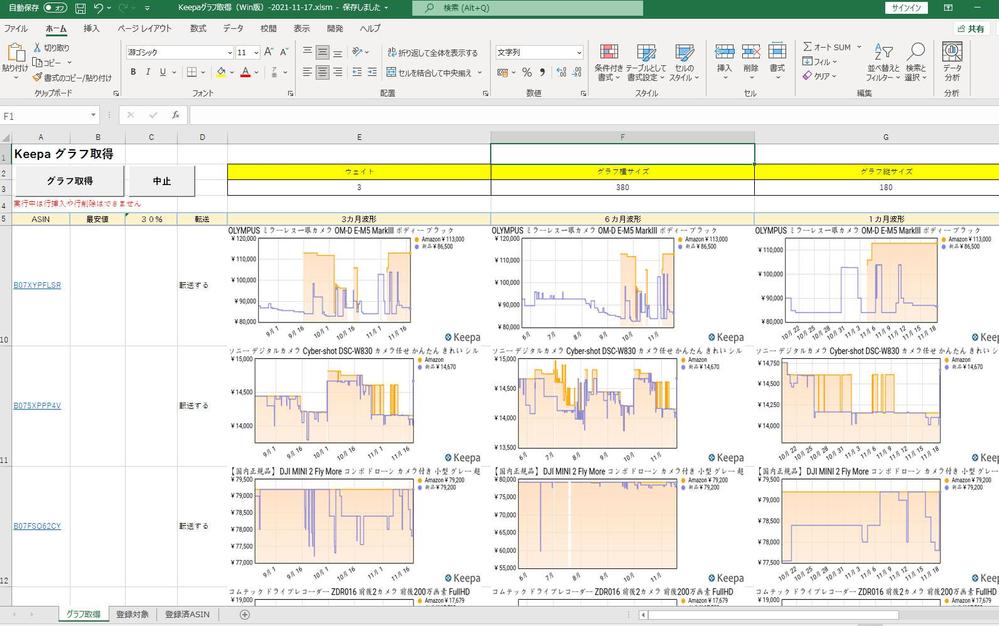Click the Share button
Screen dimensions: 999x626
pyautogui.click(x=970, y=29)
